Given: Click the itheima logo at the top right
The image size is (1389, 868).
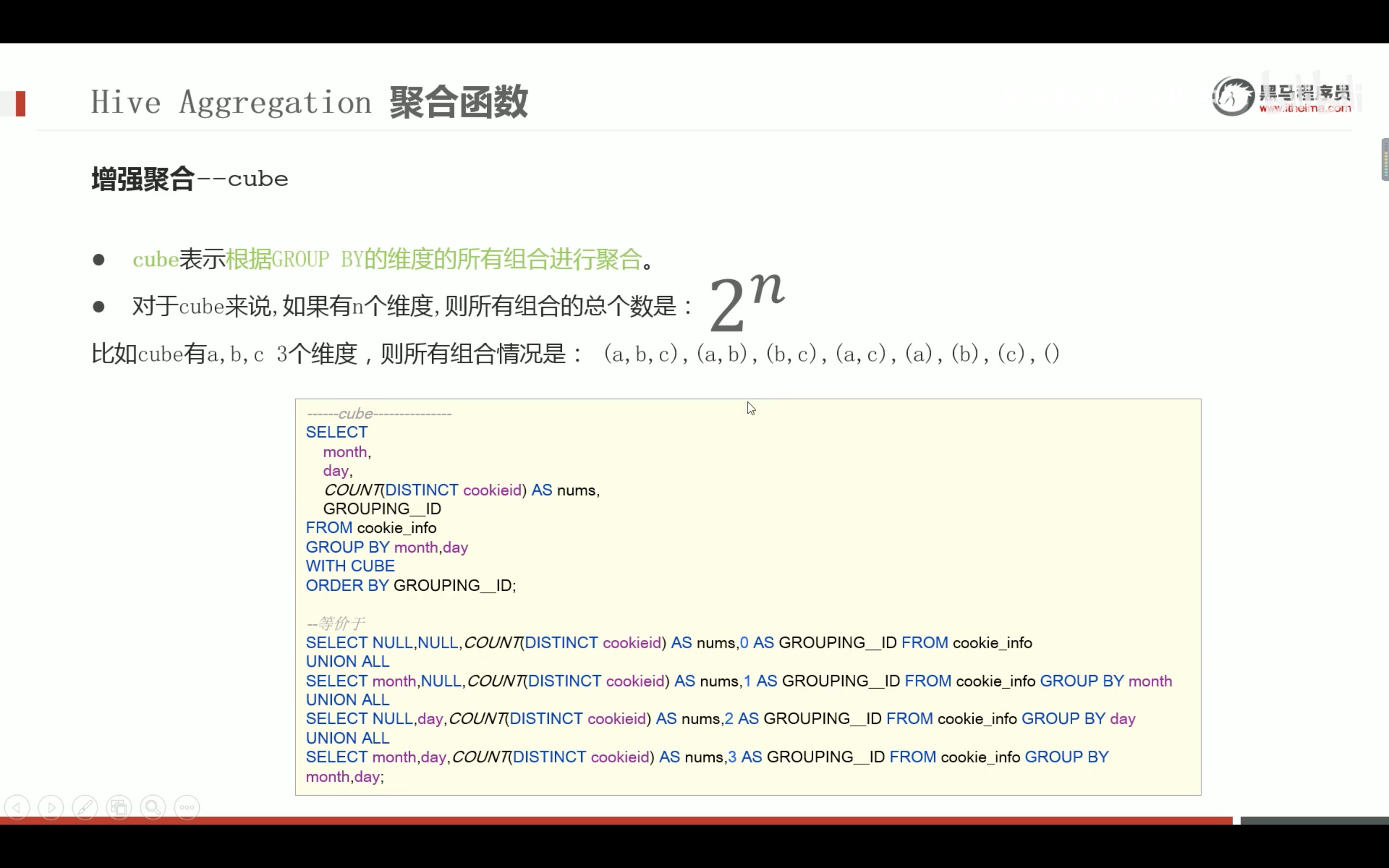Looking at the screenshot, I should click(1281, 96).
